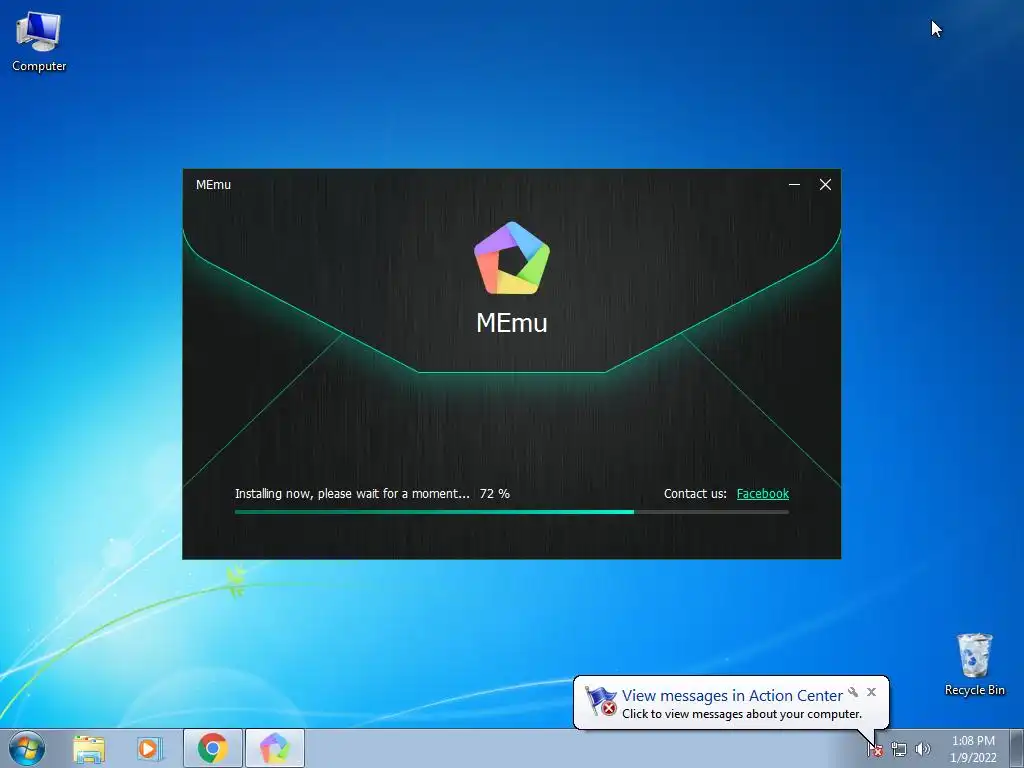
Task: Open Windows Explorer from taskbar
Action: coord(89,748)
